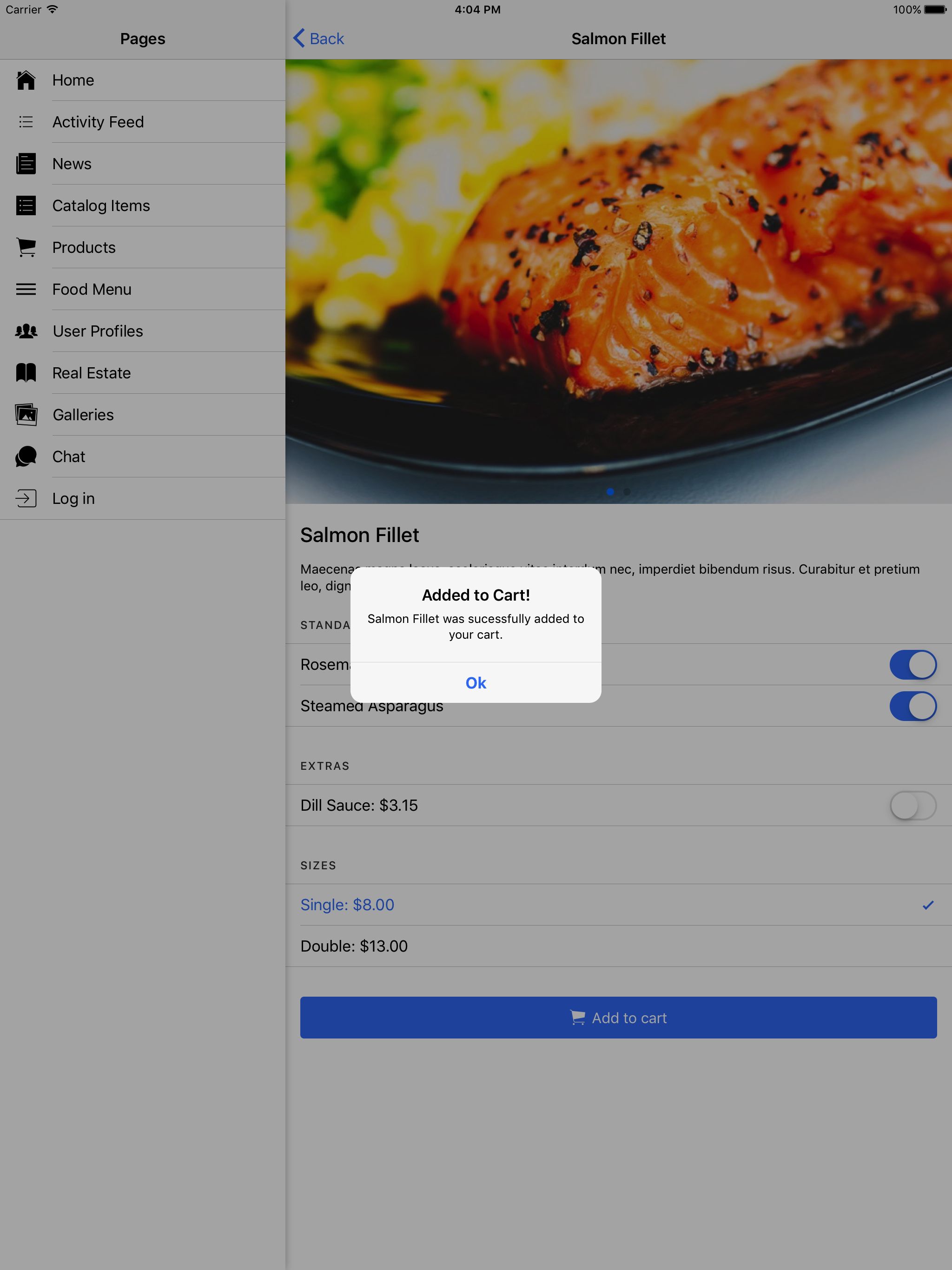Click the Galleries photo icon
Viewport: 952px width, 1270px height.
coord(26,415)
